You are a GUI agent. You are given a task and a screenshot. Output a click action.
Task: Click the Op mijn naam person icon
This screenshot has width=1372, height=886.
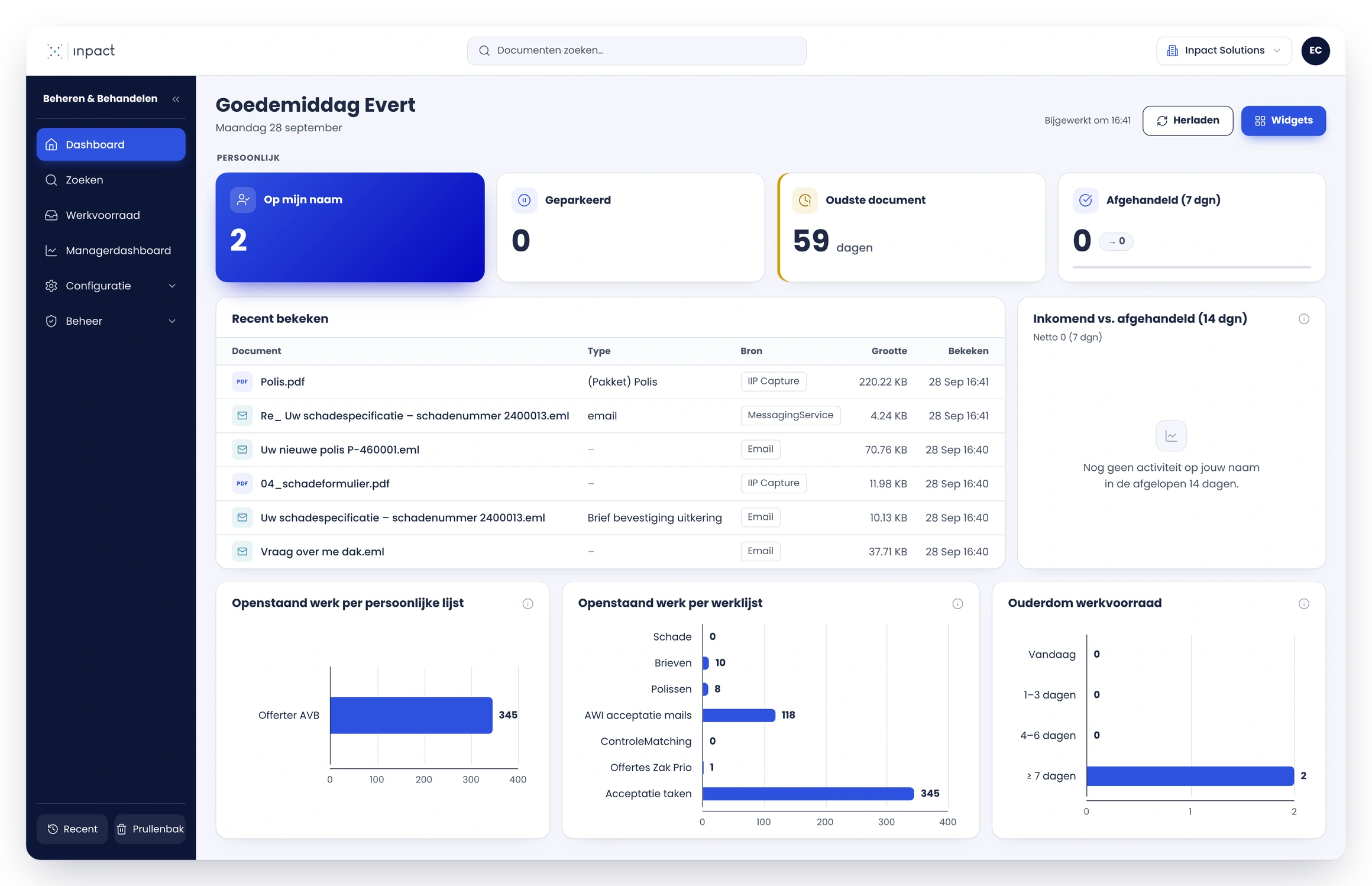243,200
